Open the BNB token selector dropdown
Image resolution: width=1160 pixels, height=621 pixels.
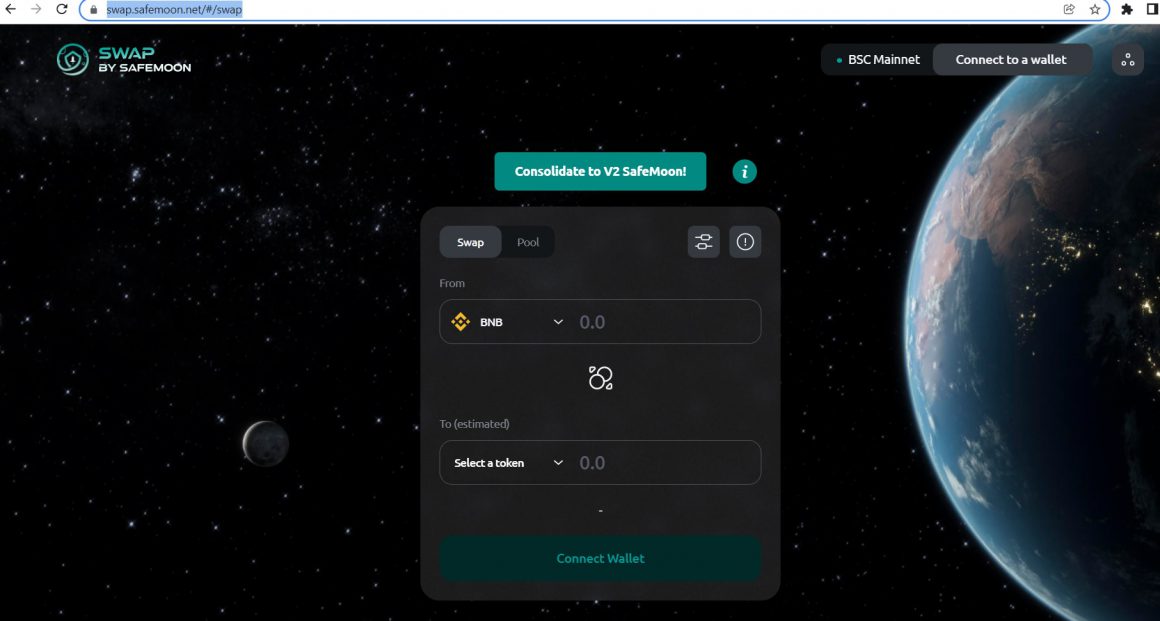coord(505,321)
